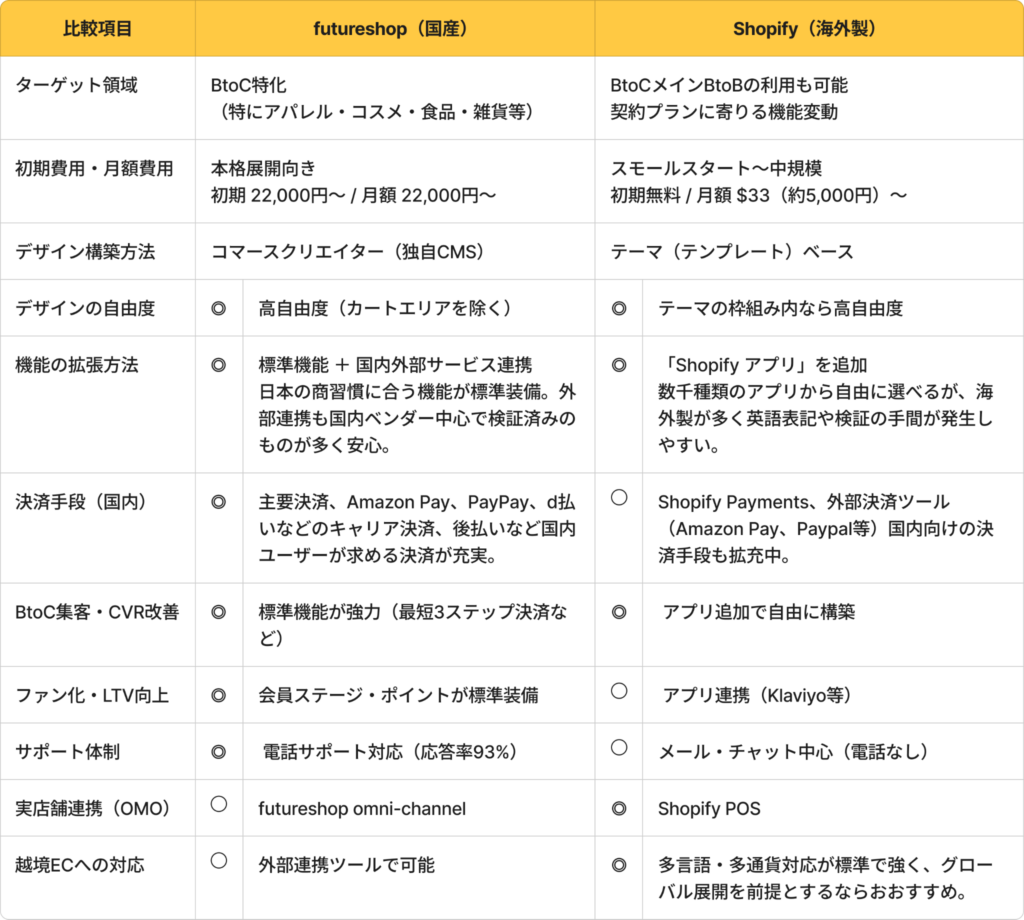The width and height of the screenshot is (1024, 920).
Task: Select the 'ファン化・LTV向上' row label
Action: click(x=92, y=695)
